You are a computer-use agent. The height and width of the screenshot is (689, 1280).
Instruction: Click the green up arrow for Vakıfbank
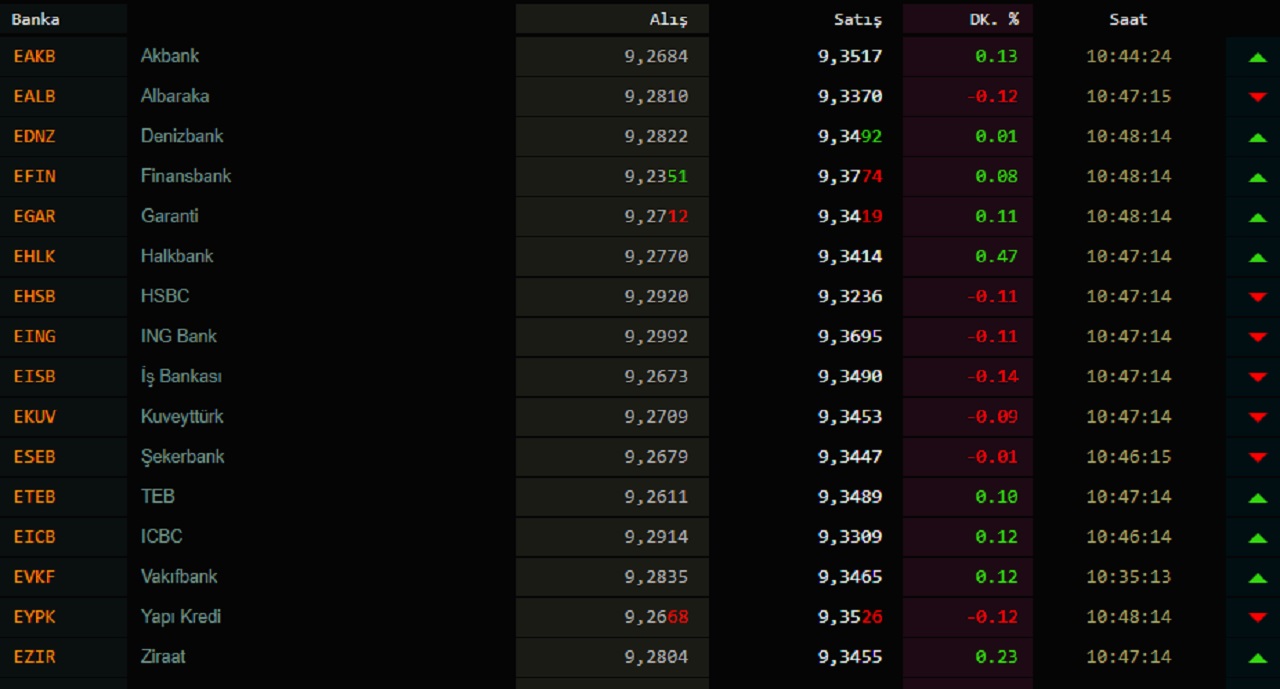point(1257,577)
